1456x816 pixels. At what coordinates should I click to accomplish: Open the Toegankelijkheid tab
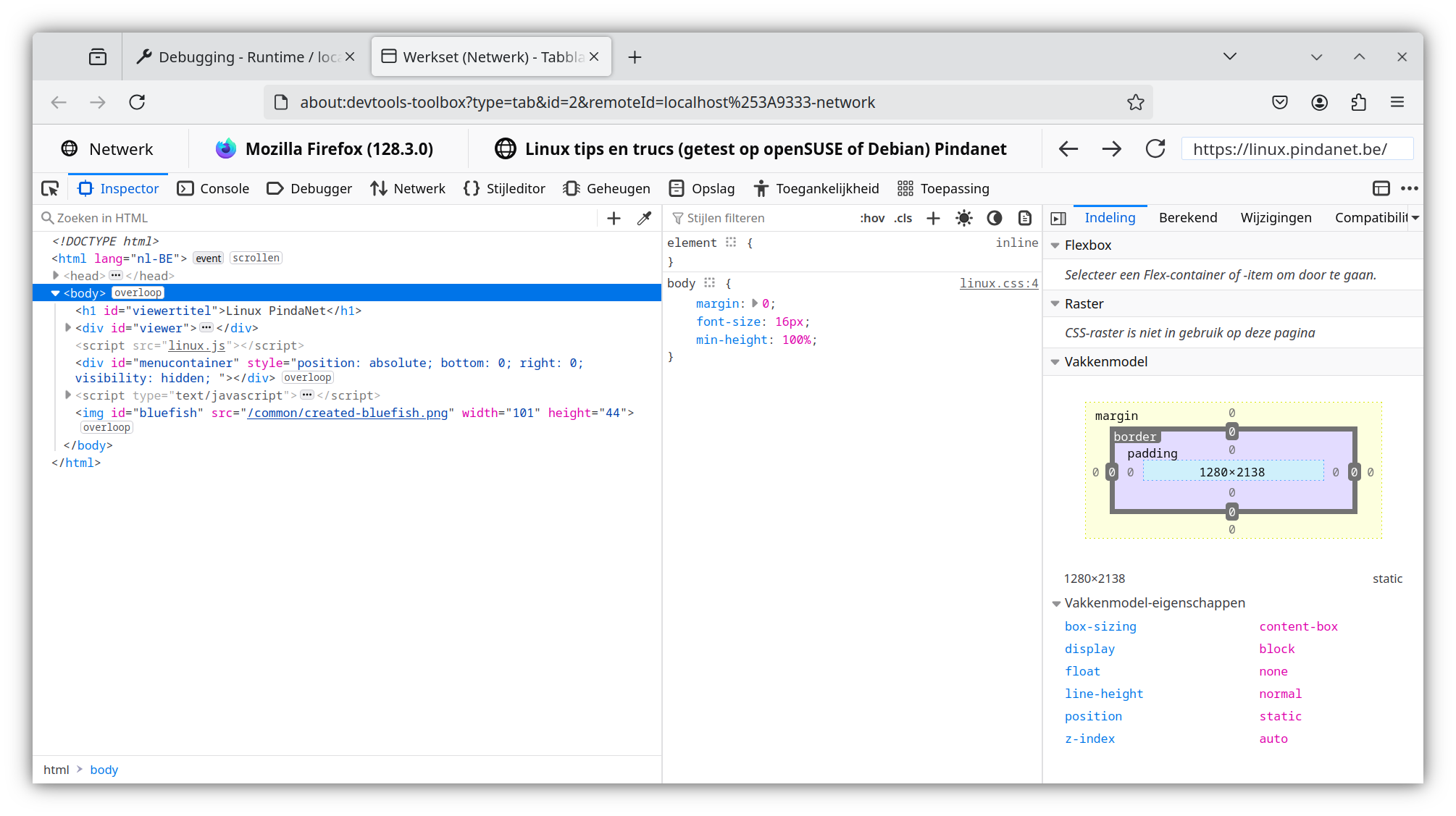[816, 188]
